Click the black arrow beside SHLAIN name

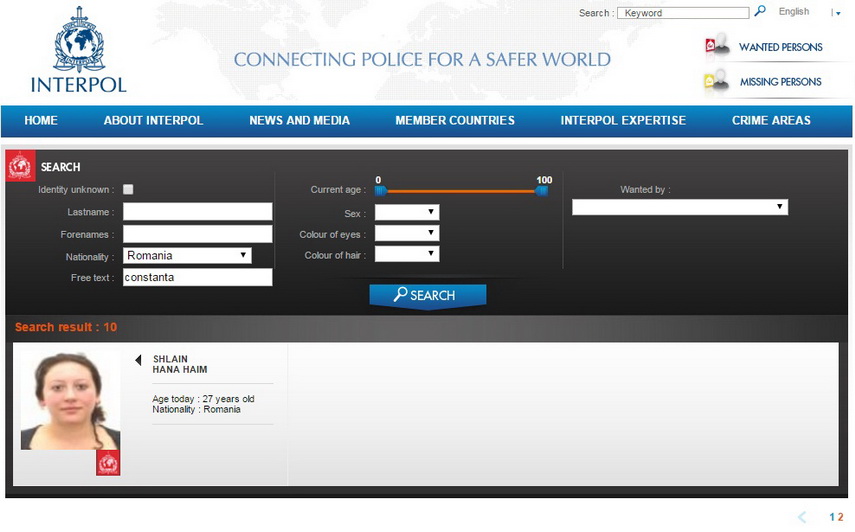coord(138,360)
